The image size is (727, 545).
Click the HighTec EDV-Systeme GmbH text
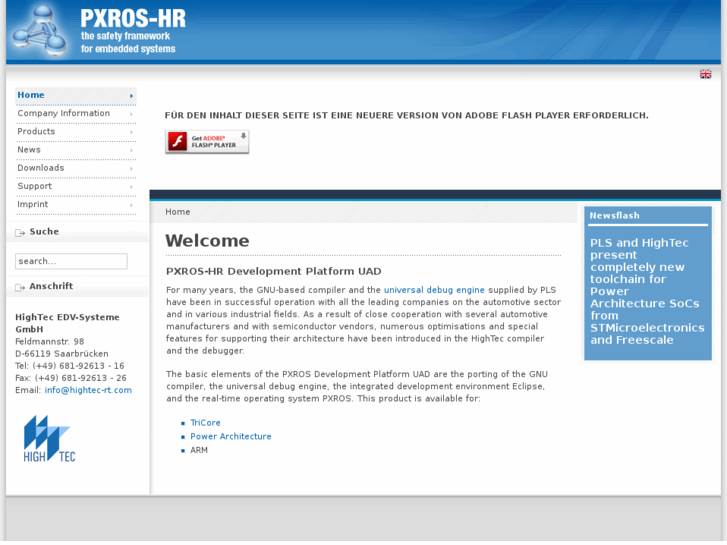tap(67, 323)
